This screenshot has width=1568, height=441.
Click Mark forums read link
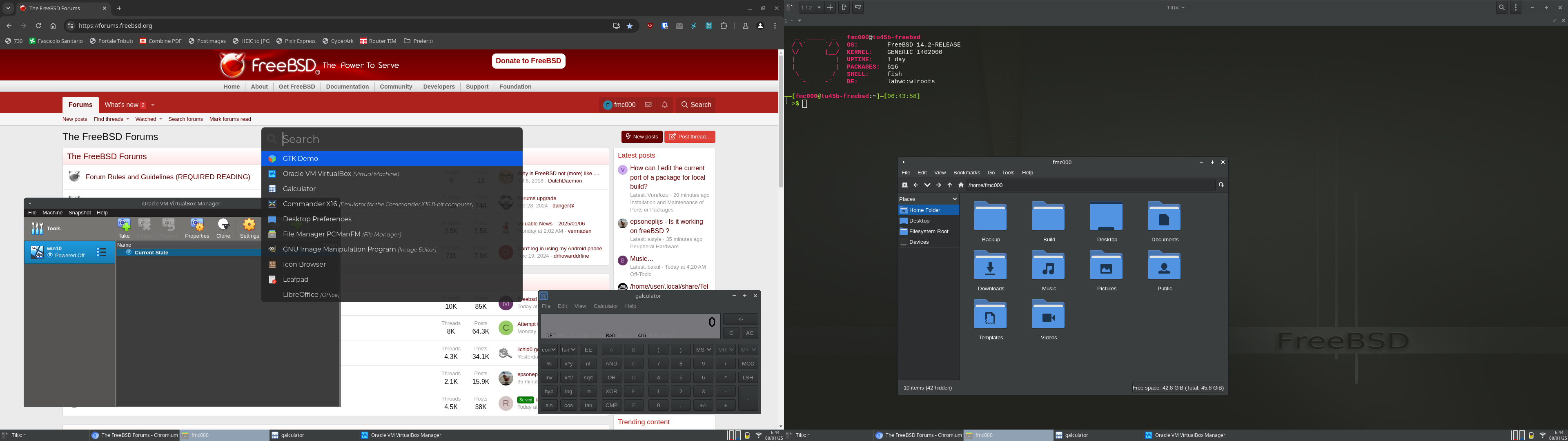[x=230, y=119]
